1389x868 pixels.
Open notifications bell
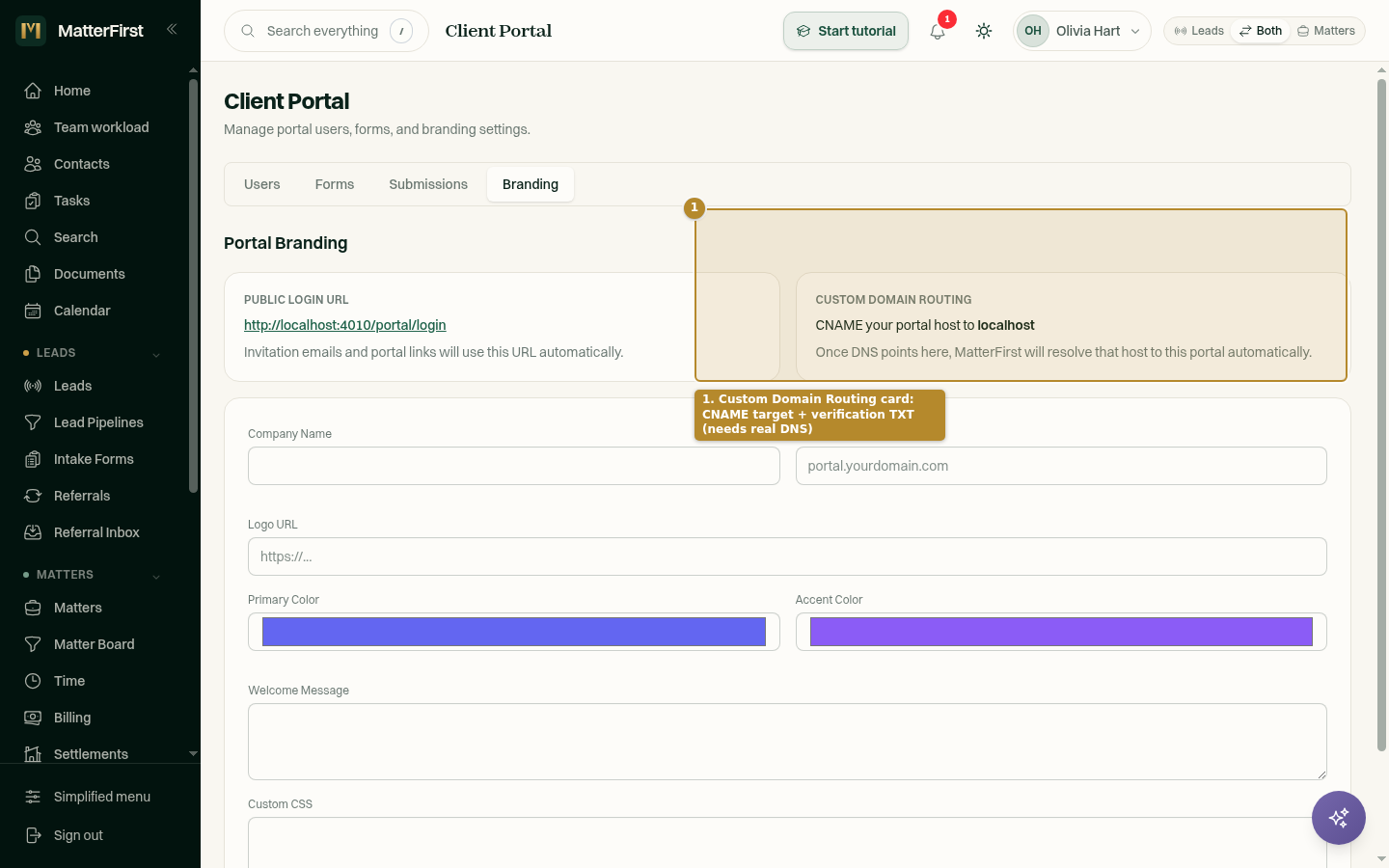click(938, 31)
